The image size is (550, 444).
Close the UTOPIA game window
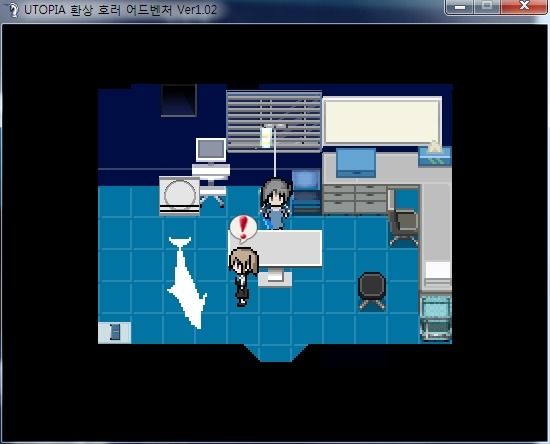524,7
